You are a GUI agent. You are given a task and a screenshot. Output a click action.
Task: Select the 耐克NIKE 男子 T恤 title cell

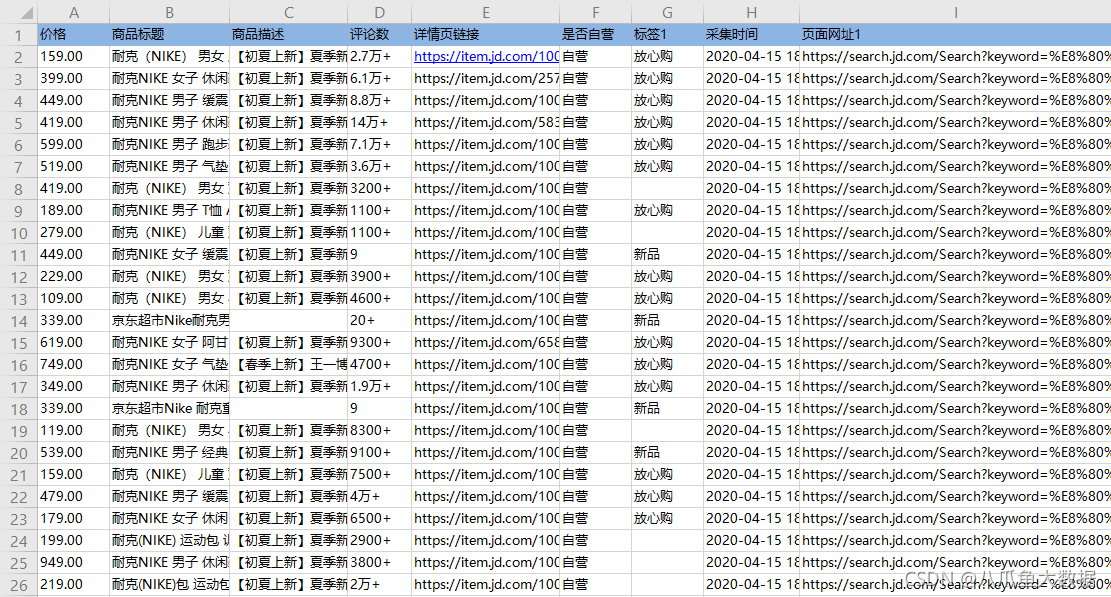coord(170,210)
